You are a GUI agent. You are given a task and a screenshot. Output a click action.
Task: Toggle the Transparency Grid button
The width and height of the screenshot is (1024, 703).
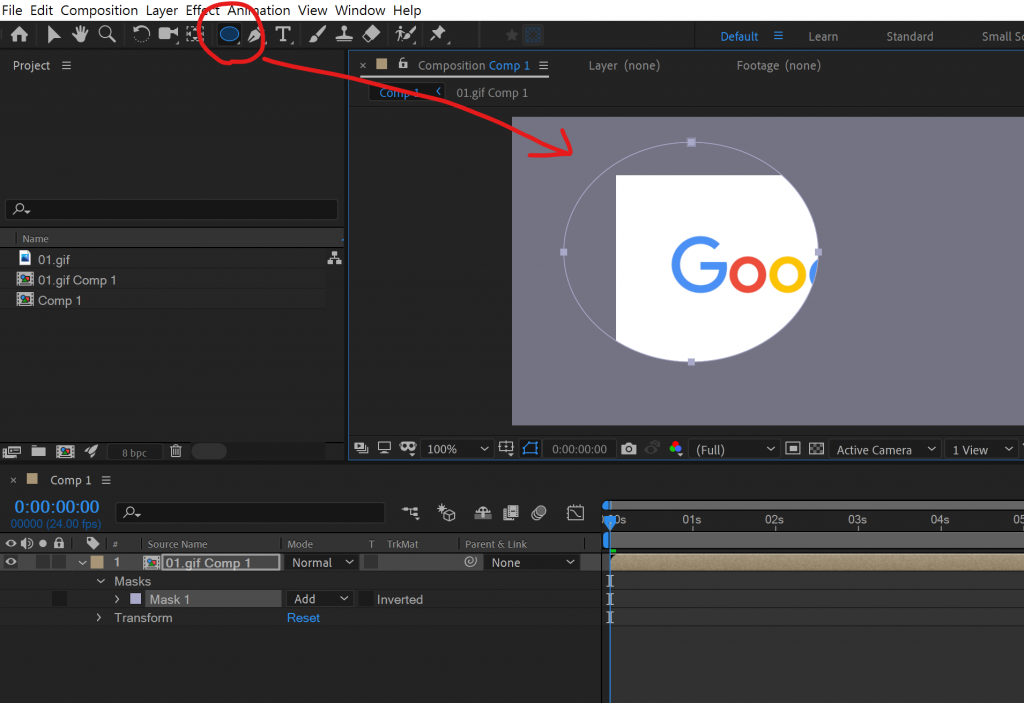[x=816, y=449]
